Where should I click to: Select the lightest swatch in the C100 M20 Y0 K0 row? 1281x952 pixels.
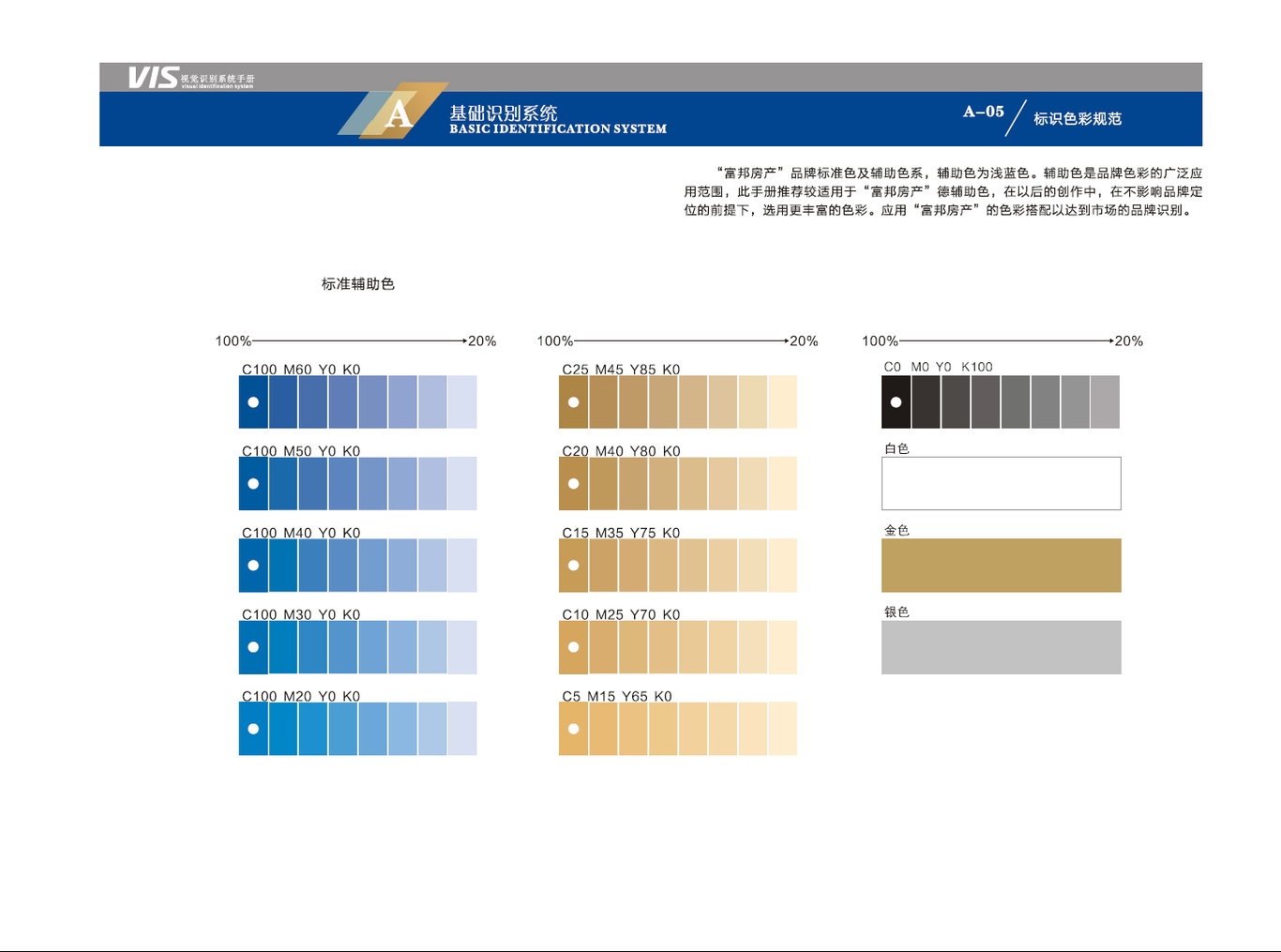click(x=462, y=729)
